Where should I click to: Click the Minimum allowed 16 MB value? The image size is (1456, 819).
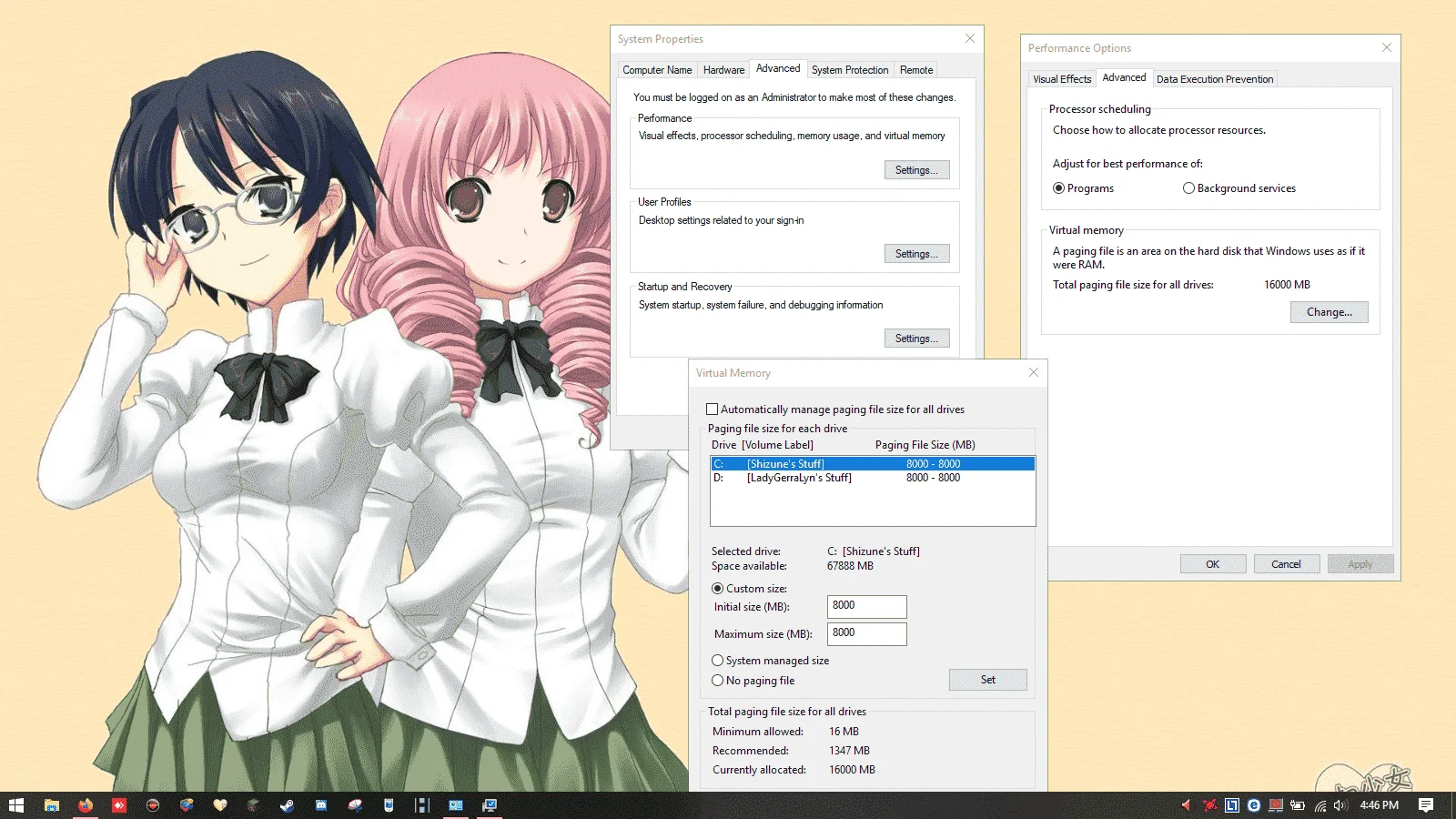coord(844,732)
